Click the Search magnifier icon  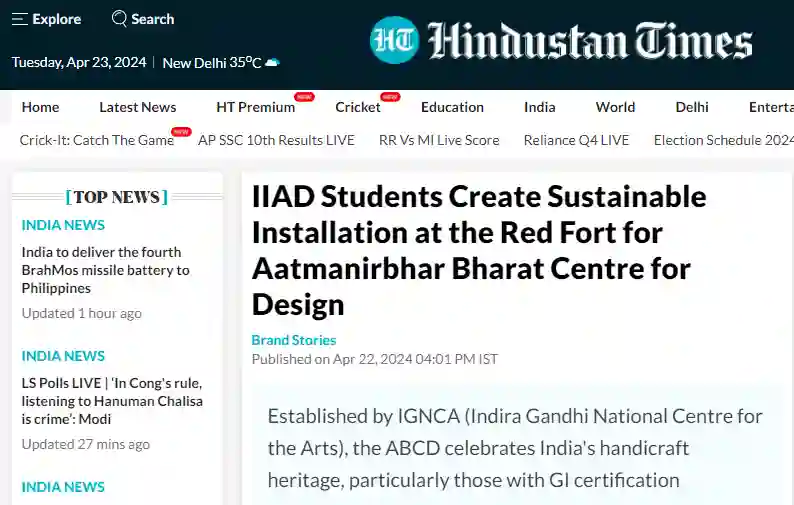coord(119,19)
